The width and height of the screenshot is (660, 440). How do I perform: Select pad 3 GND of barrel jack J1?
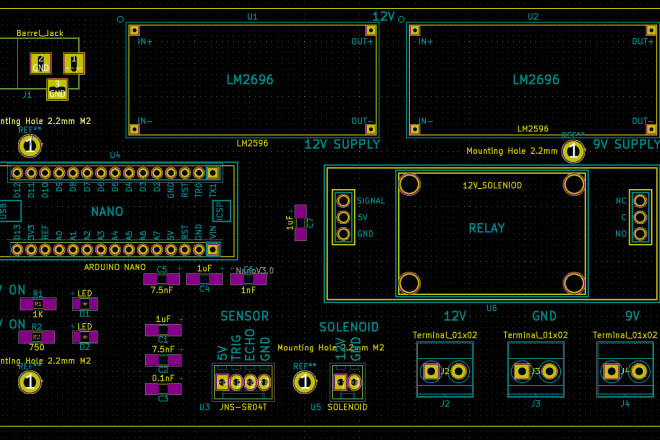[57, 89]
